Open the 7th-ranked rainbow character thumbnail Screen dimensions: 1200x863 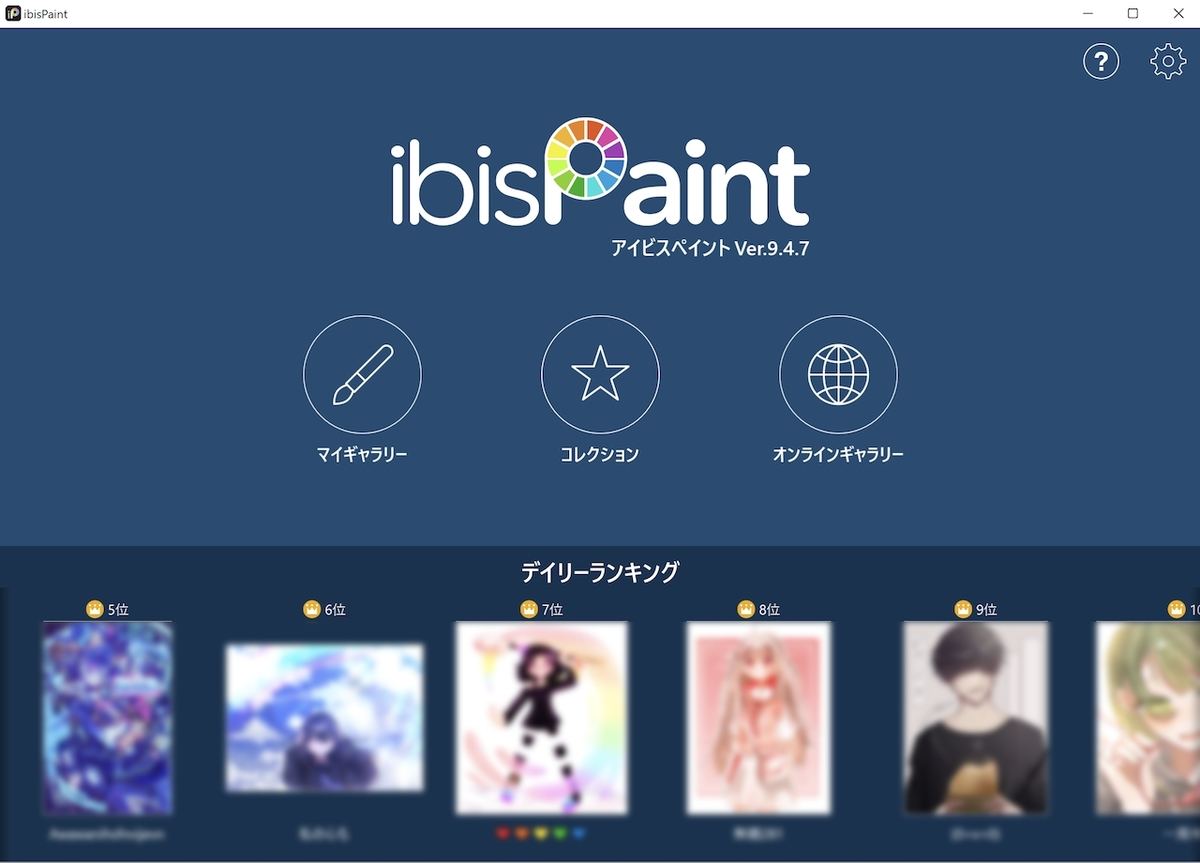click(x=542, y=718)
